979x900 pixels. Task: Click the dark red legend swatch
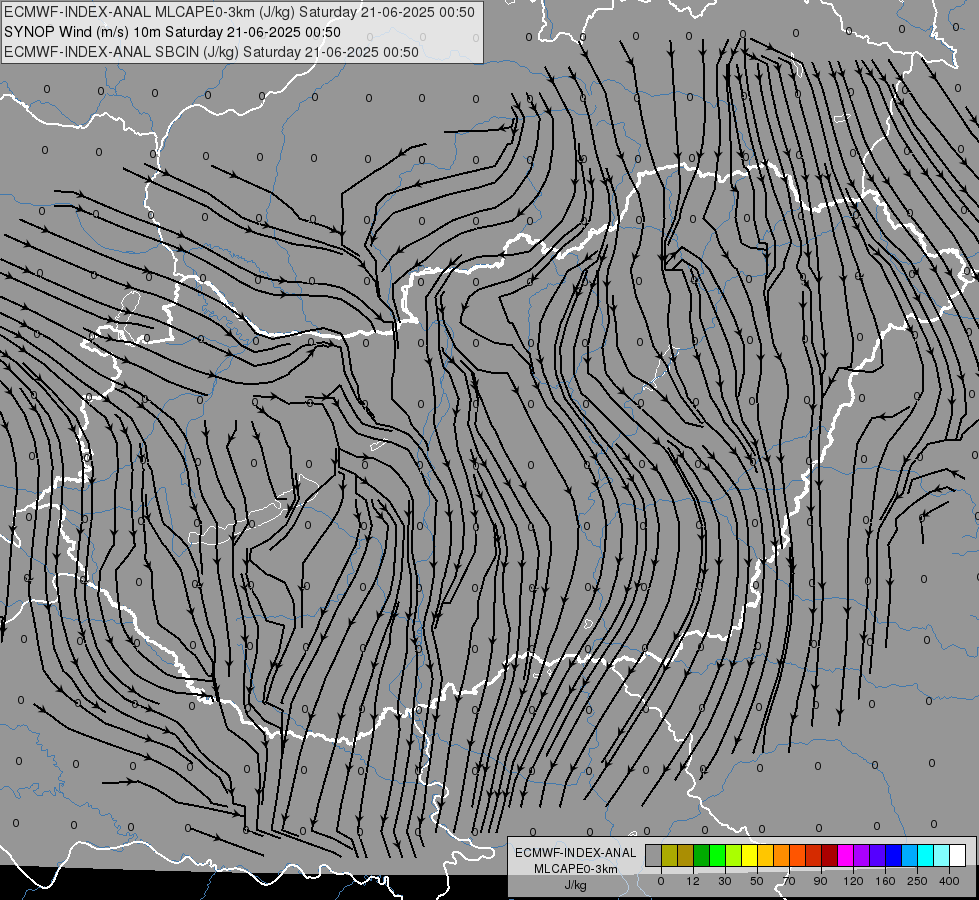pyautogui.click(x=830, y=855)
